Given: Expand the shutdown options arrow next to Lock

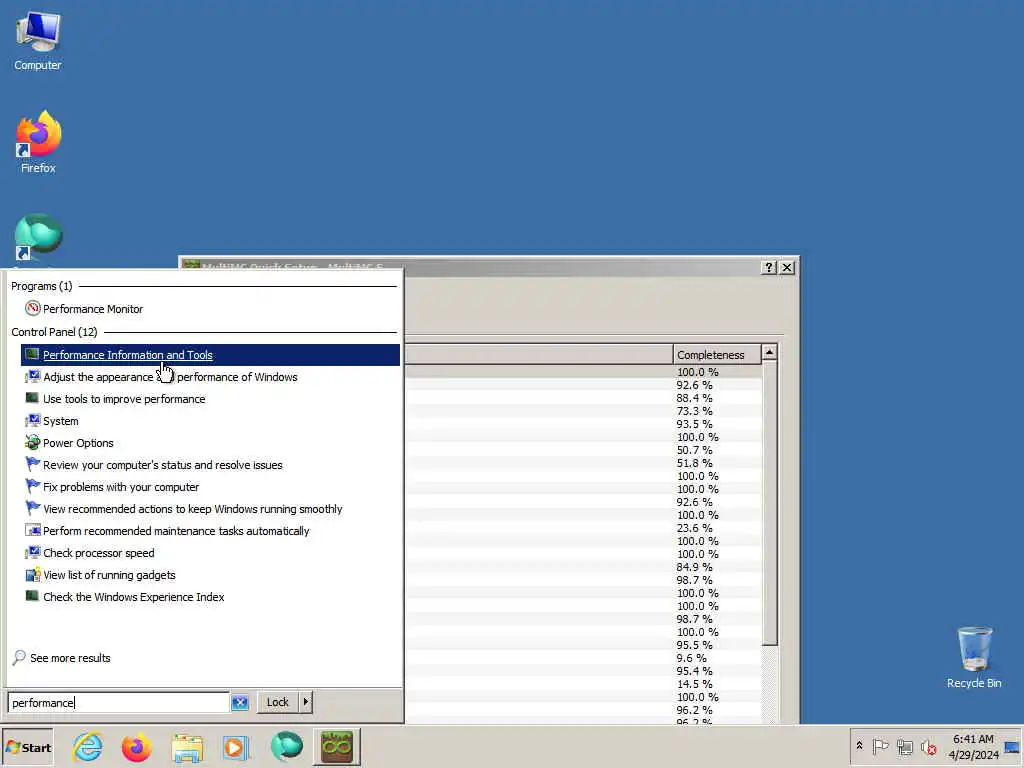Looking at the screenshot, I should [306, 702].
